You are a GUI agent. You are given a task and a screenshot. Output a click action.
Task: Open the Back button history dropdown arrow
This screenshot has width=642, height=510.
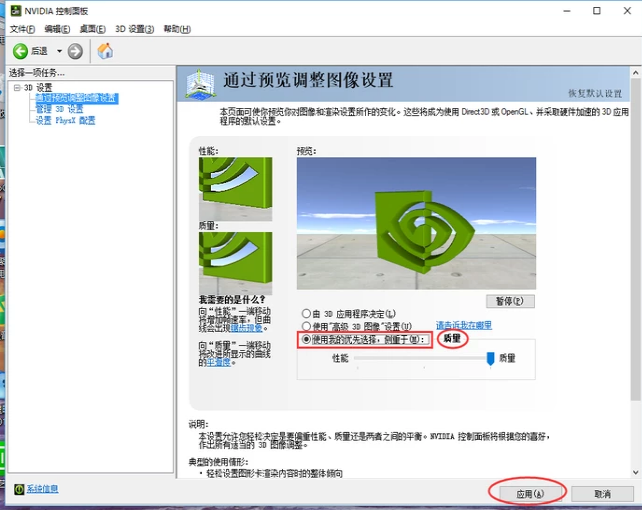pyautogui.click(x=59, y=51)
